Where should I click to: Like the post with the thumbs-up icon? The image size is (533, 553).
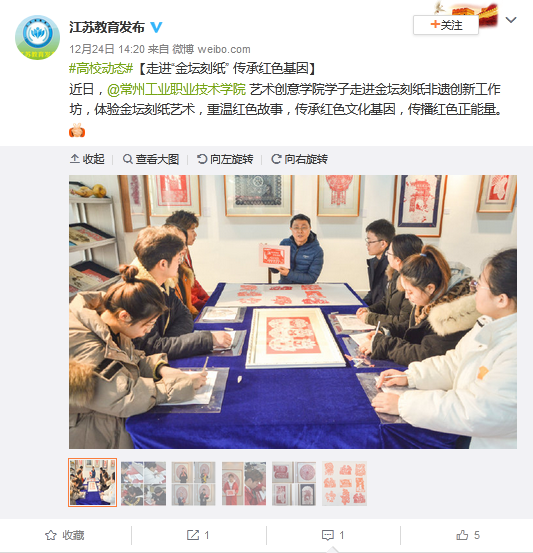[x=462, y=535]
